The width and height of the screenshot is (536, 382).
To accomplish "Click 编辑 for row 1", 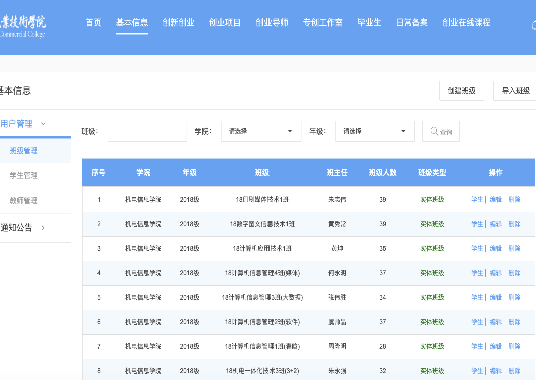I will pyautogui.click(x=496, y=199).
